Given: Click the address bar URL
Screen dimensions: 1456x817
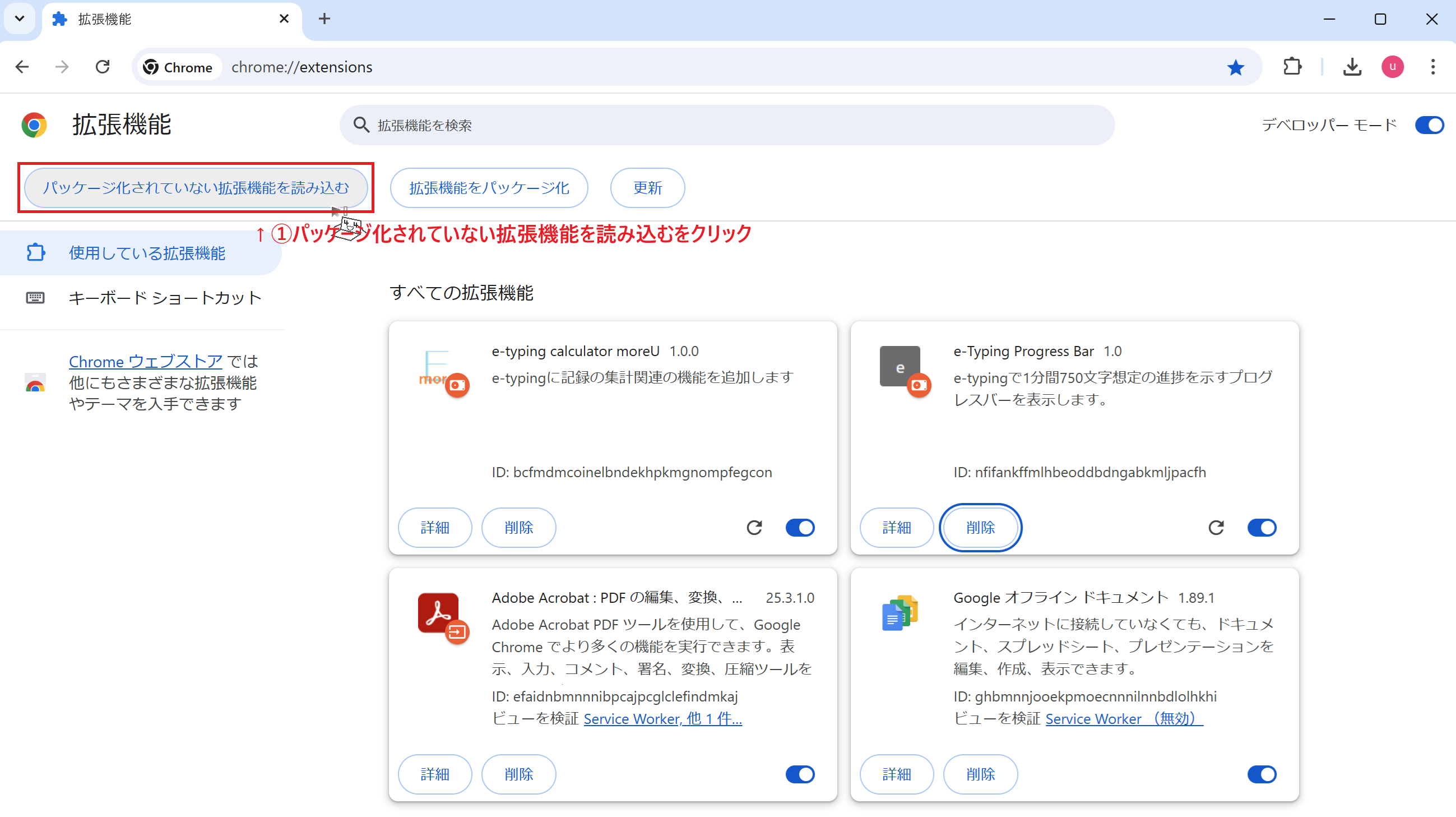Looking at the screenshot, I should pos(302,67).
